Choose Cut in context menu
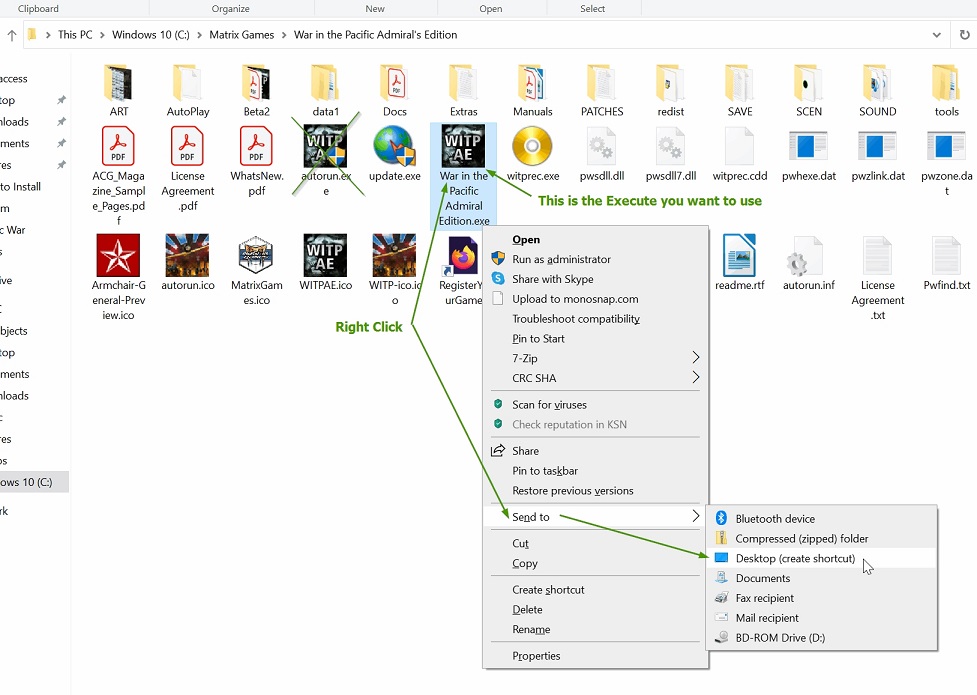The height and width of the screenshot is (695, 977). click(x=596, y=544)
